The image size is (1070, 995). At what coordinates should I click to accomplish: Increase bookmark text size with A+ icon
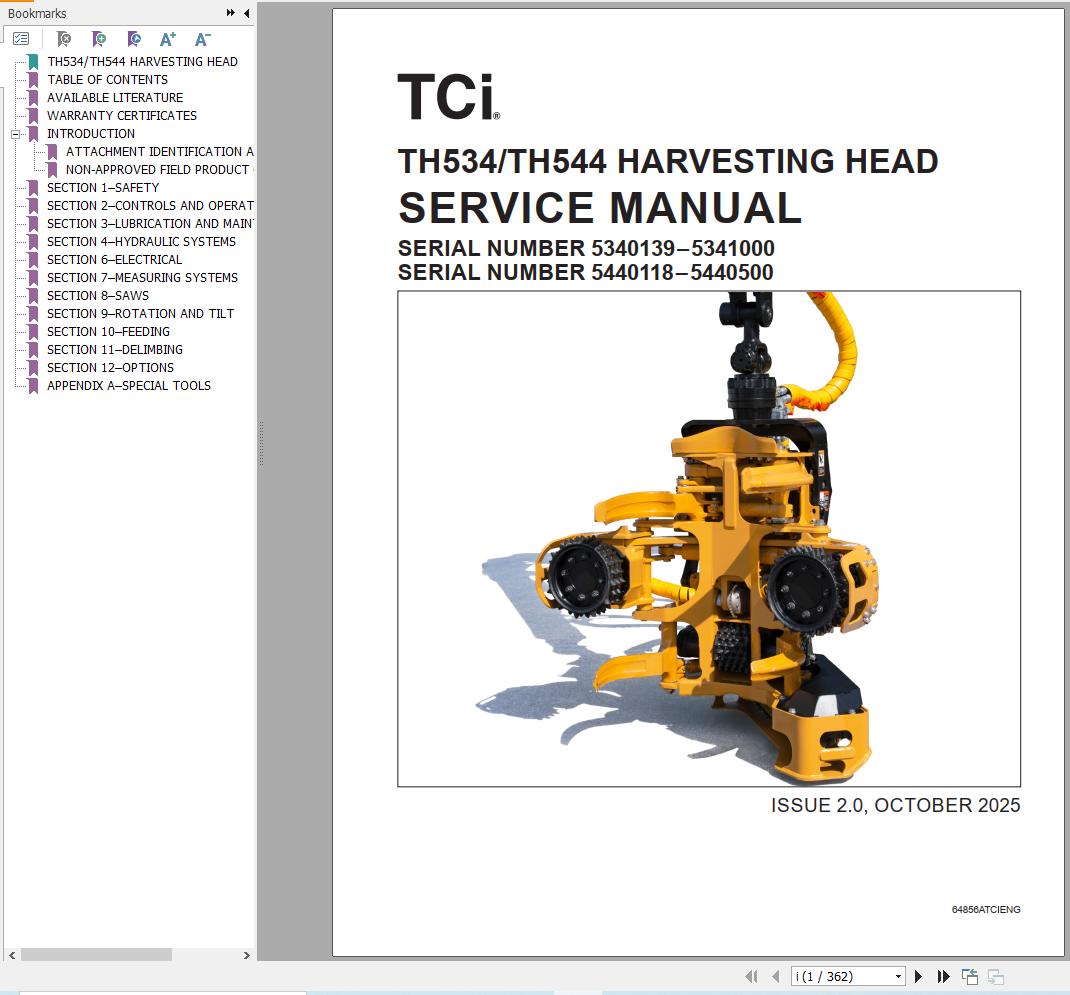pos(167,38)
